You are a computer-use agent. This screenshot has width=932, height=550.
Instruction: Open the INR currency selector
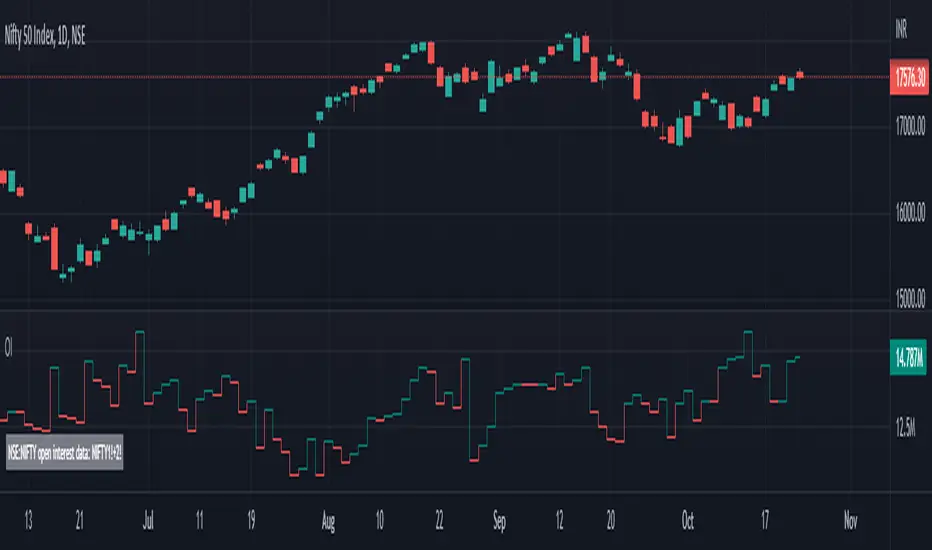(901, 29)
